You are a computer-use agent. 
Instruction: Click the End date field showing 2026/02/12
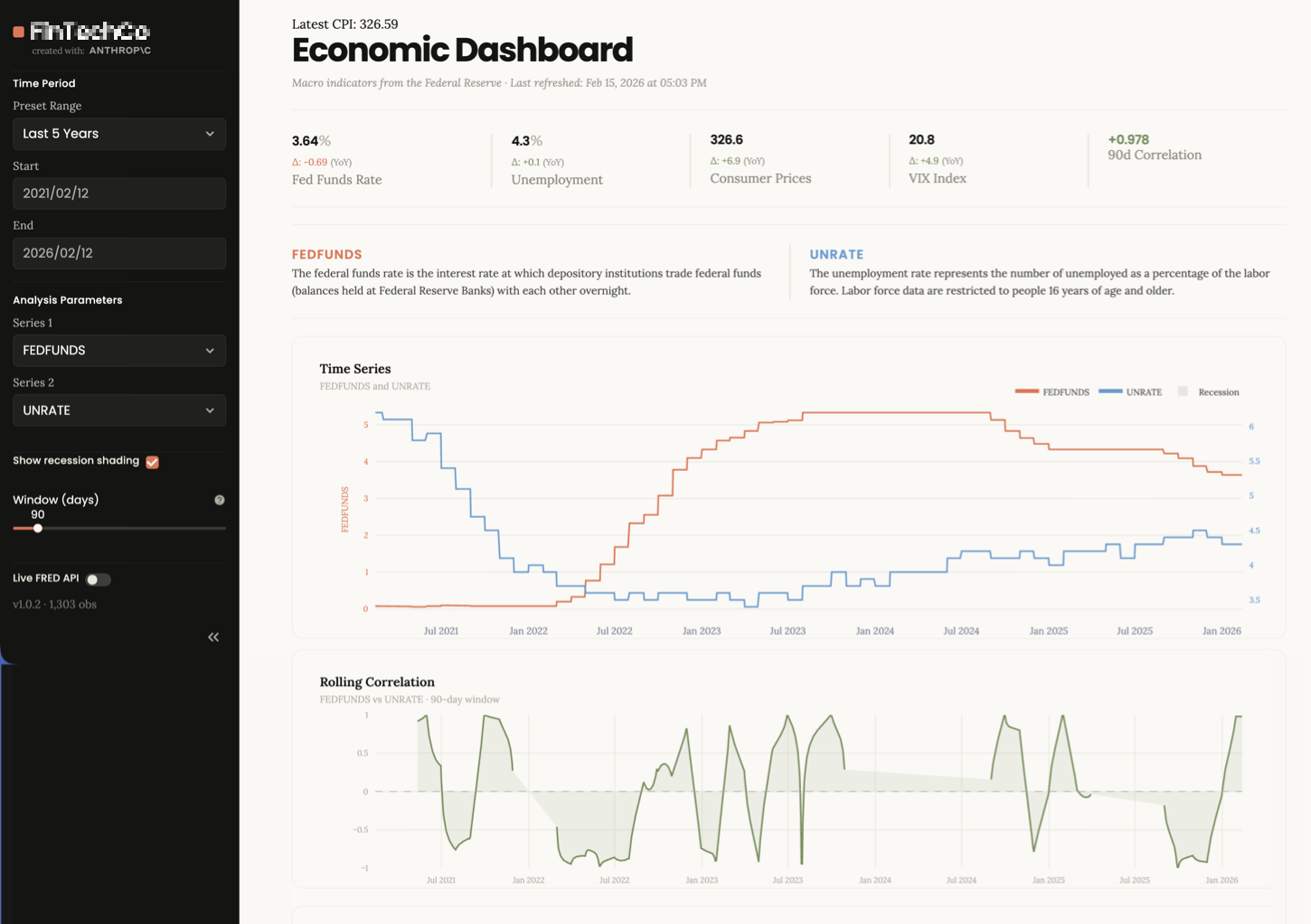pyautogui.click(x=118, y=253)
